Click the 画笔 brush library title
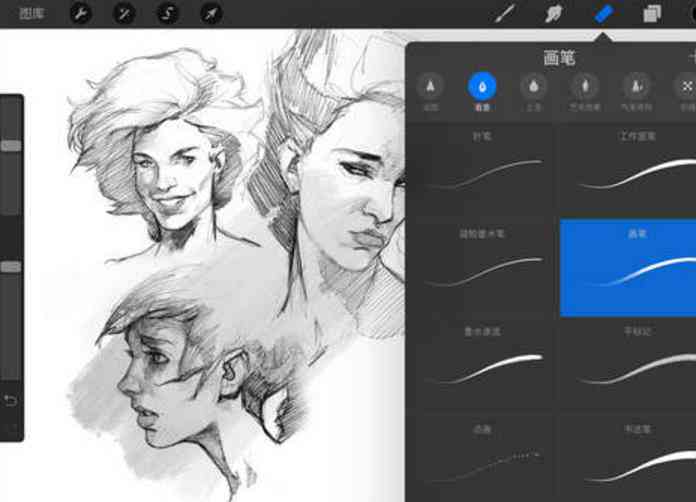The width and height of the screenshot is (696, 502). point(559,58)
